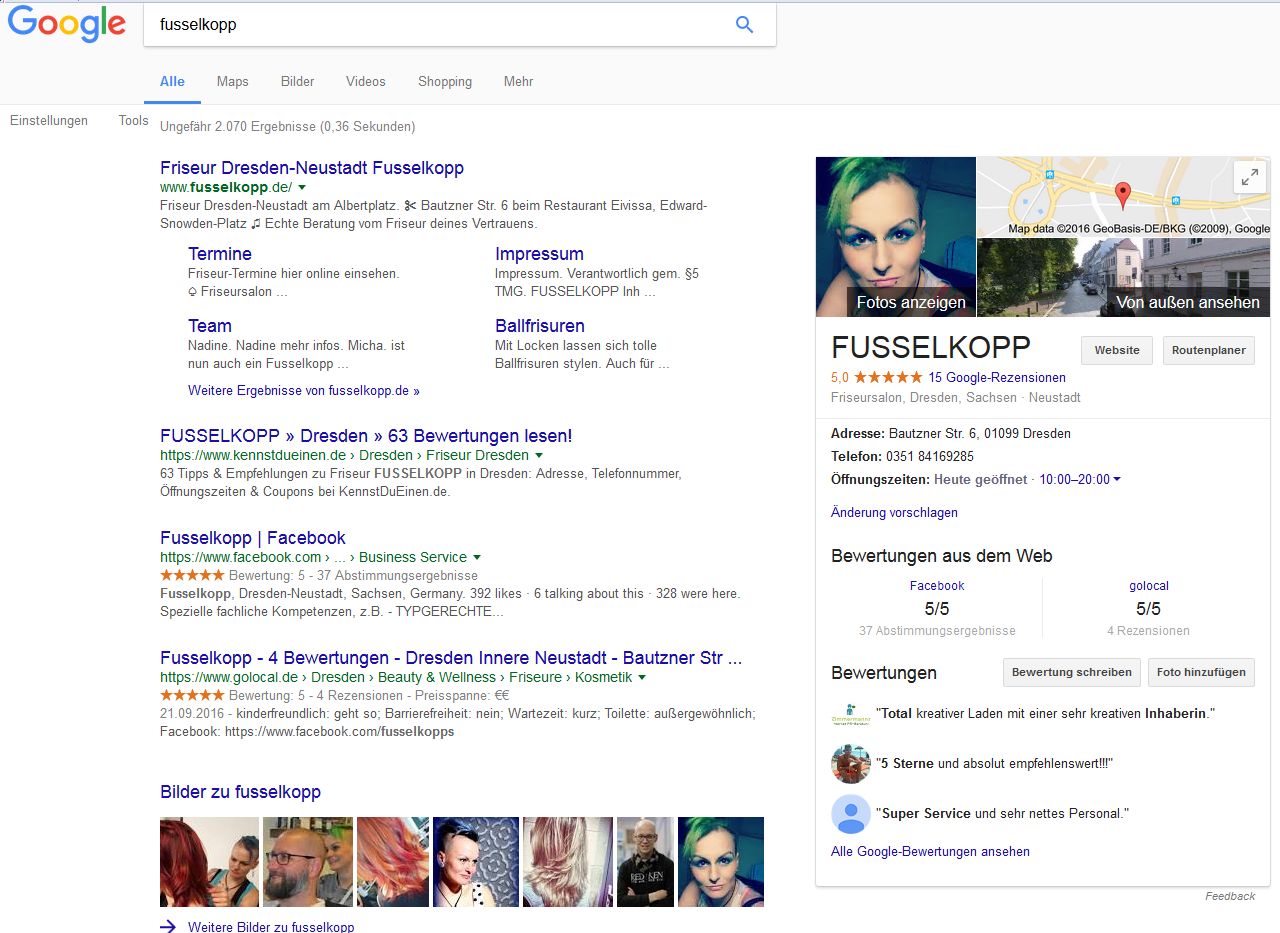This screenshot has height=933, width=1280.
Task: Open the Termine sitelink
Action: 220,254
